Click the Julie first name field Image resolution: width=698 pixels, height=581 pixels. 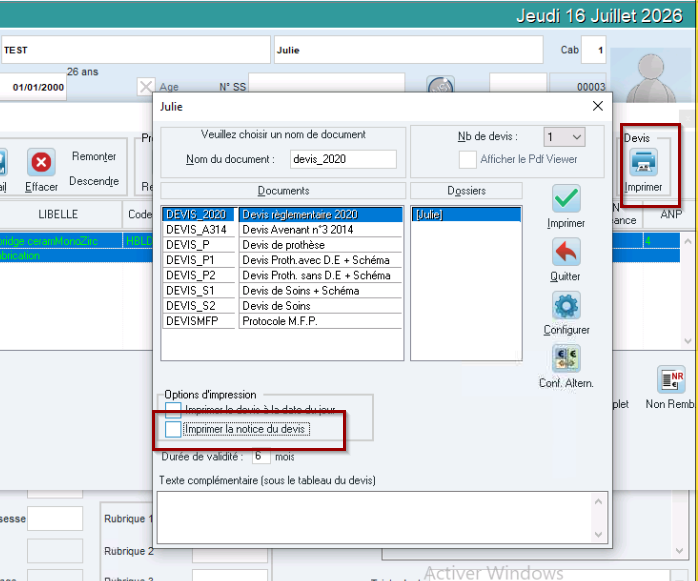click(x=408, y=50)
